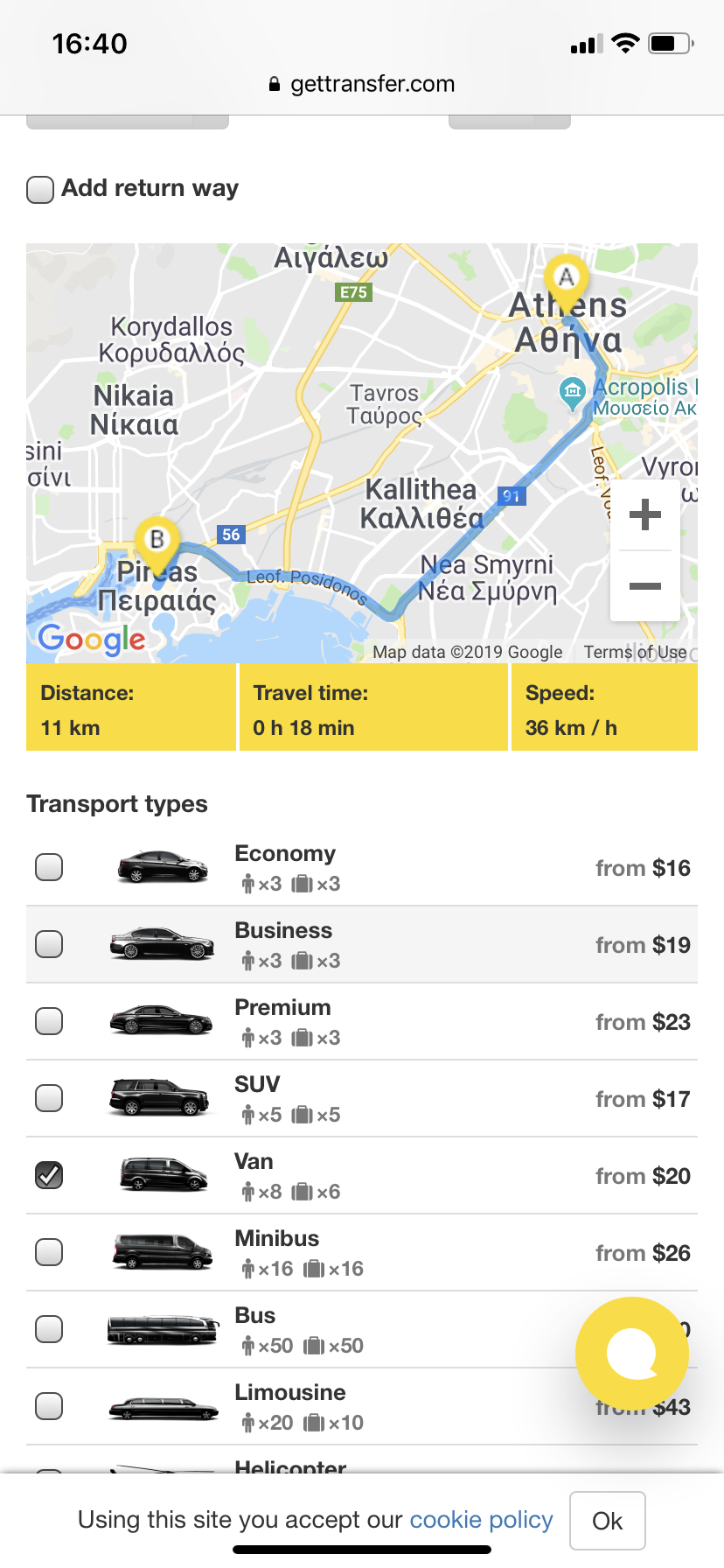Tick the SUV transport checkbox
Viewport: 724px width, 1568px height.
pos(49,1098)
